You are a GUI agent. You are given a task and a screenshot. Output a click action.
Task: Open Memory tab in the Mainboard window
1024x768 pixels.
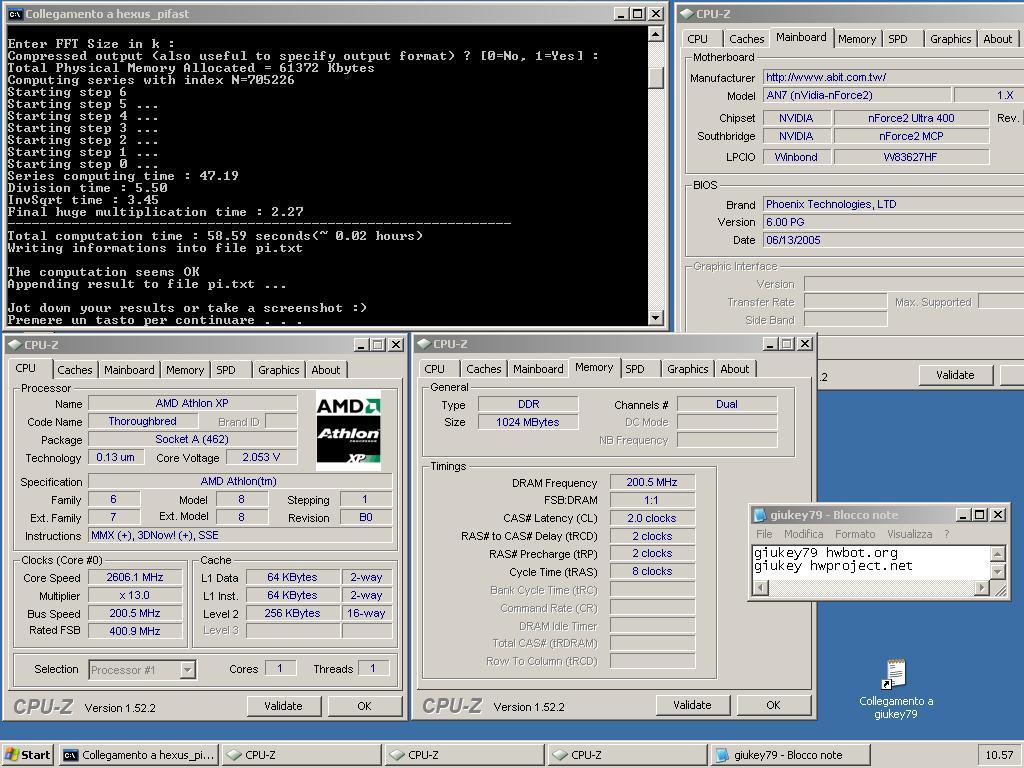point(857,39)
